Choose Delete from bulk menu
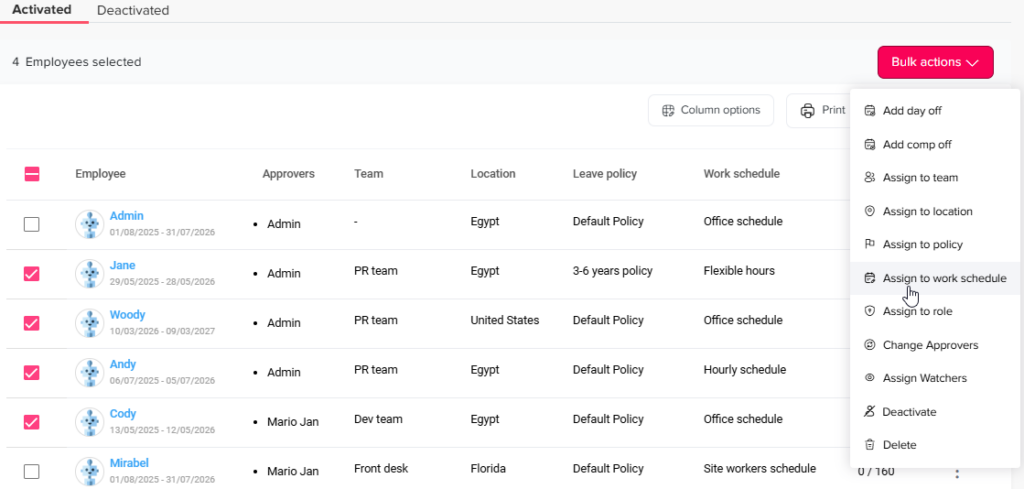The image size is (1024, 489). [x=935, y=445]
